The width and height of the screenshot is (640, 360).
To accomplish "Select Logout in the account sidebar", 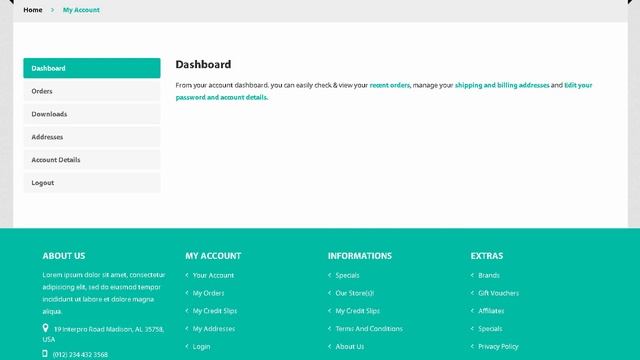I will [92, 182].
